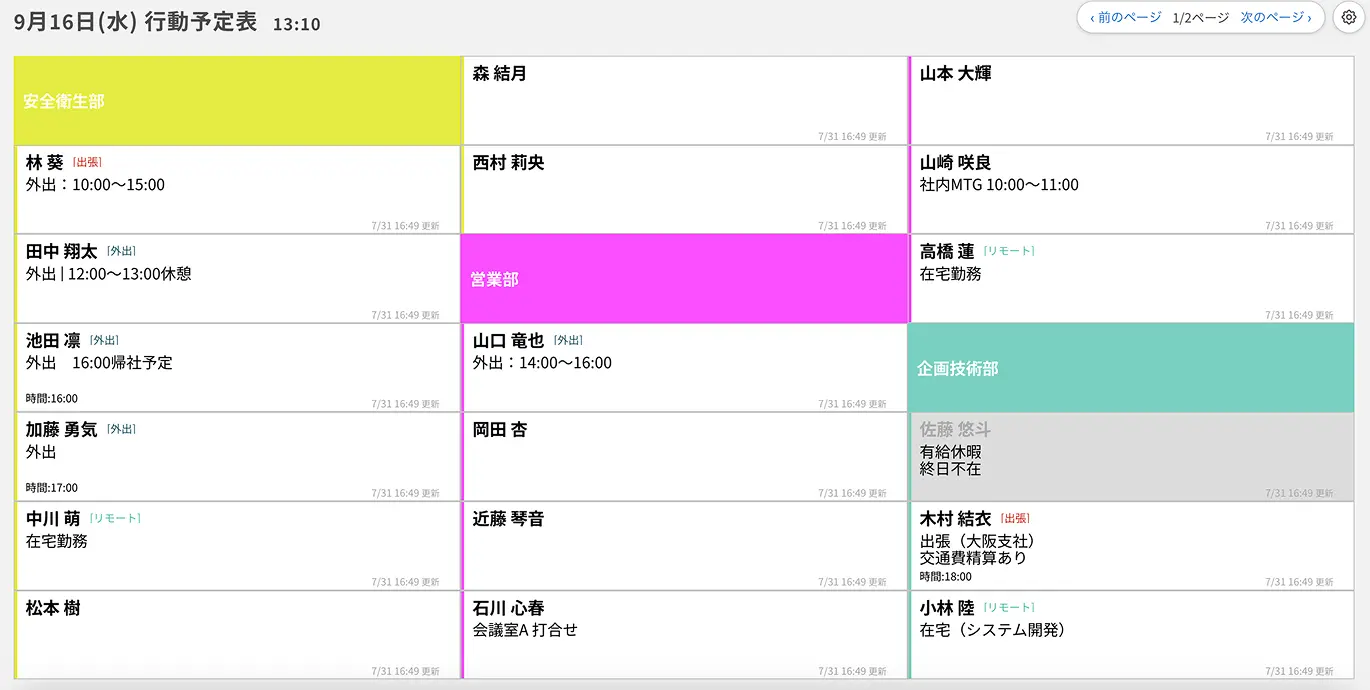
Task: Select text 有給休暇 in 佐藤 悠斗 card
Action: point(951,452)
